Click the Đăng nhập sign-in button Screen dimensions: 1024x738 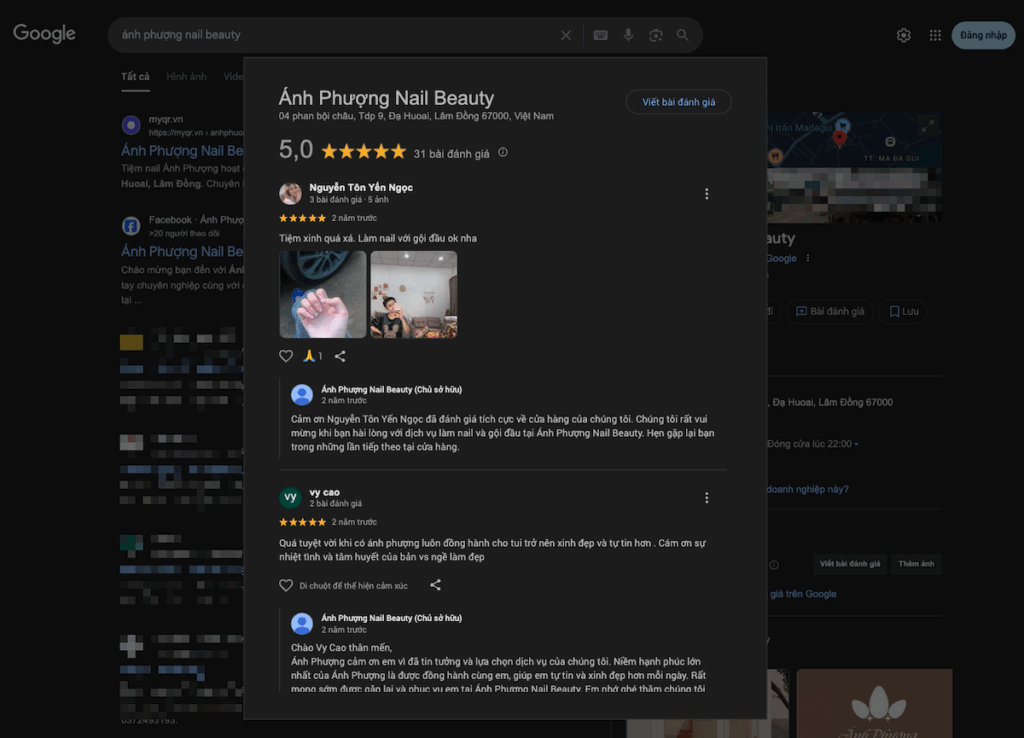click(x=983, y=35)
